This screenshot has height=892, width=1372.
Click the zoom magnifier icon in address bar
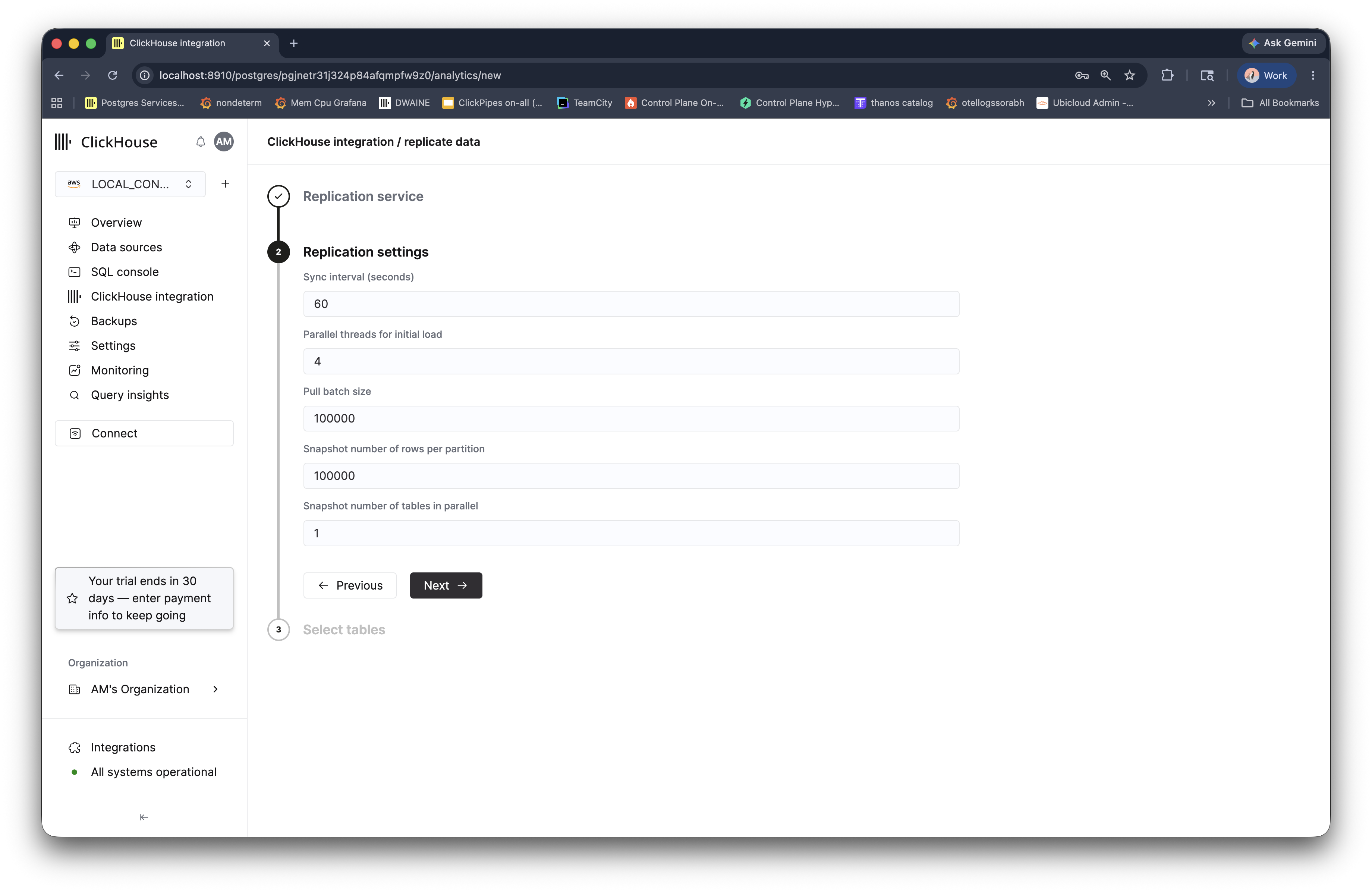pos(1106,76)
